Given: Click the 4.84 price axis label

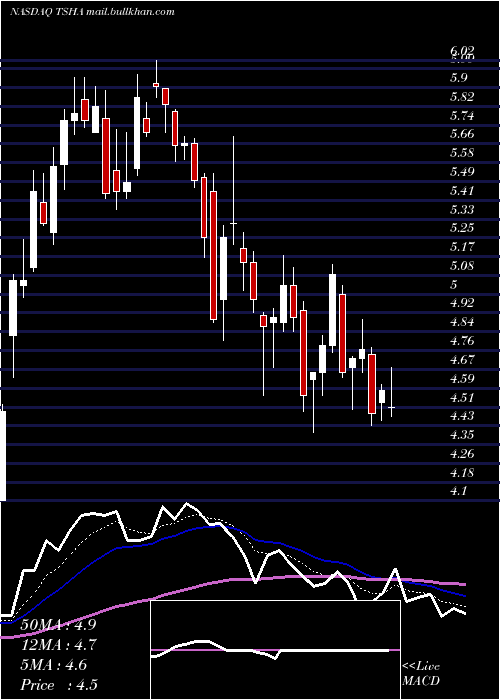Looking at the screenshot, I should click(462, 321).
